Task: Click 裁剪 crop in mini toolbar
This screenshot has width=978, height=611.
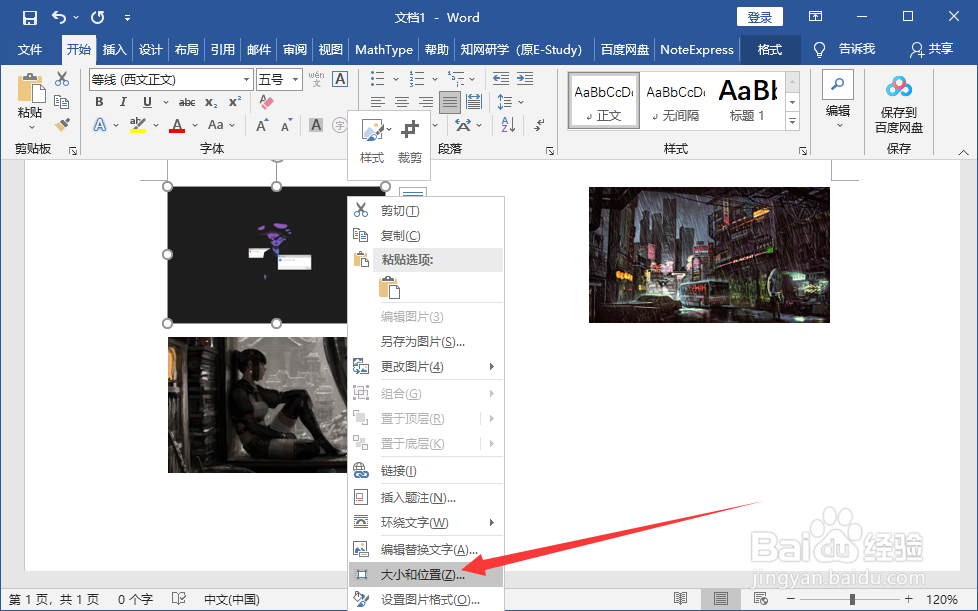Action: pyautogui.click(x=410, y=141)
